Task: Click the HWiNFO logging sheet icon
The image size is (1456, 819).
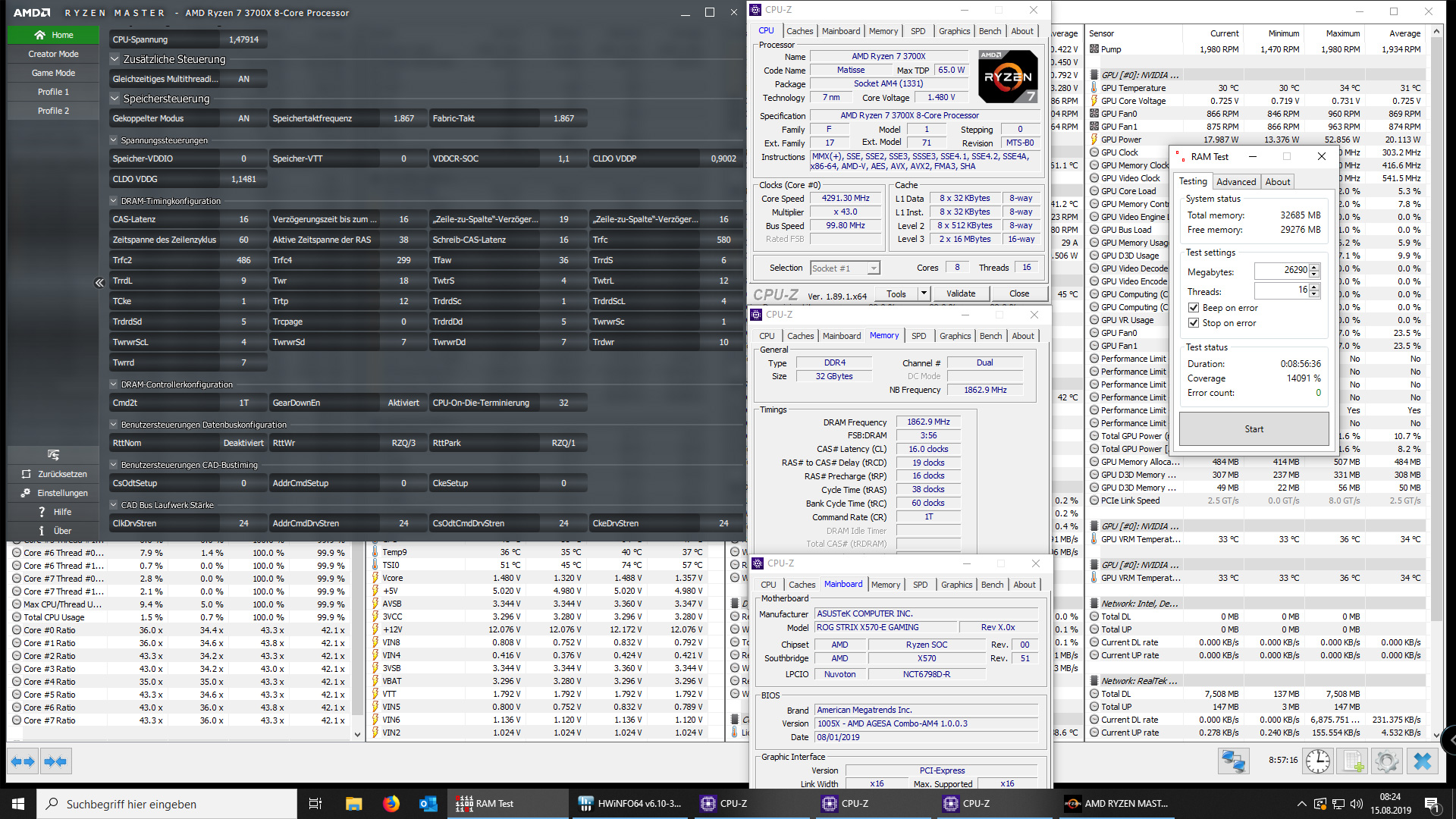Action: point(1352,761)
